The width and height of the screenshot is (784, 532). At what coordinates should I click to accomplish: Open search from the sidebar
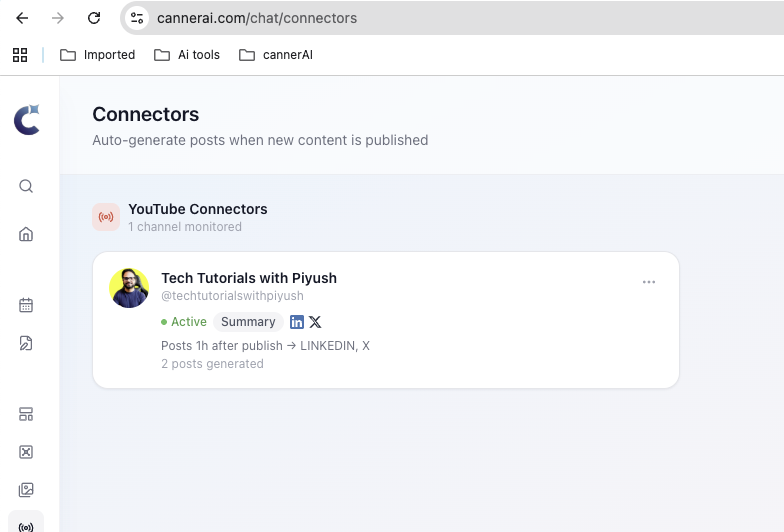[26, 186]
